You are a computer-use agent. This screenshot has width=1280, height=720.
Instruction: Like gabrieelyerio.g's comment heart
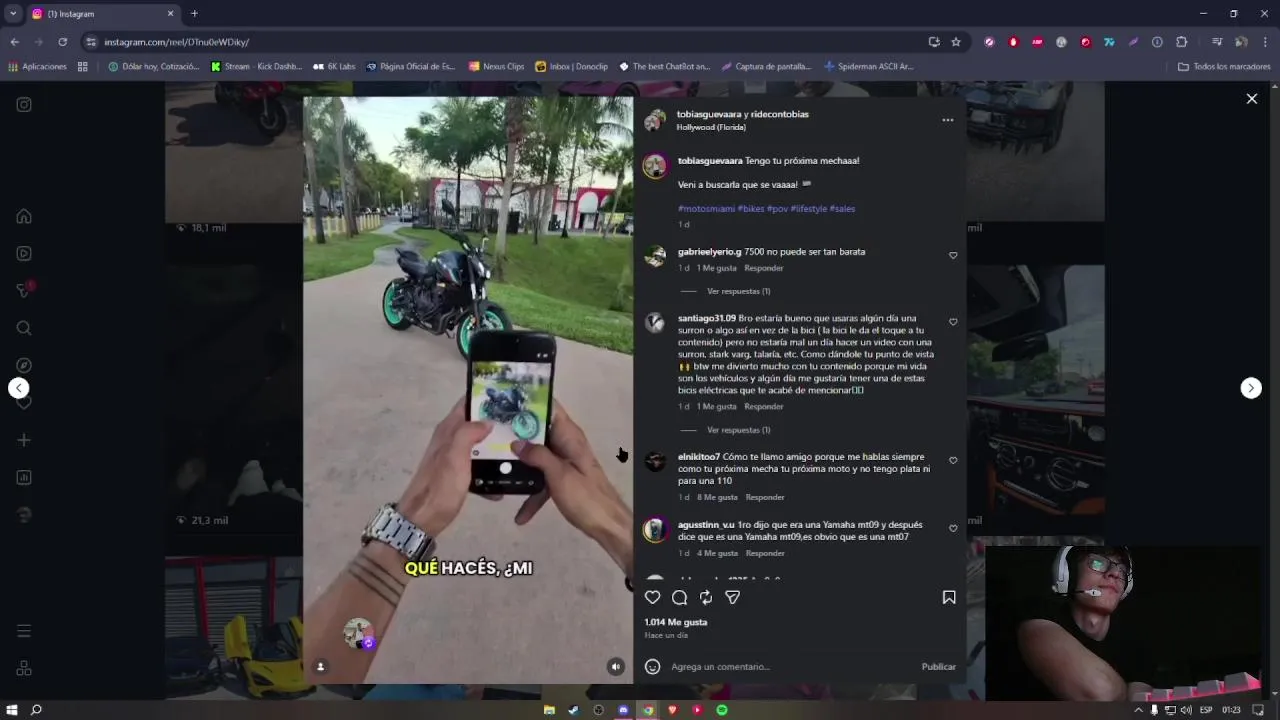[953, 256]
